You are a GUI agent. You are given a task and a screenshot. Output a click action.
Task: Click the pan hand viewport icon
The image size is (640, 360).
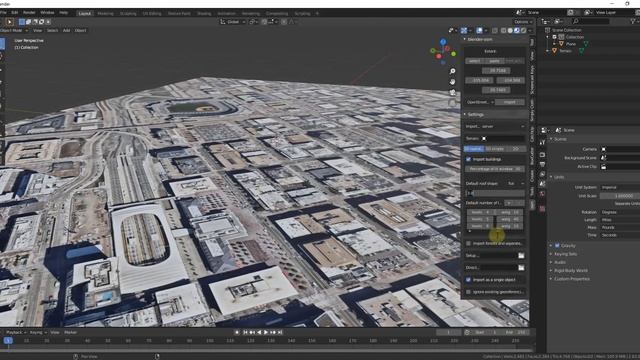(452, 82)
